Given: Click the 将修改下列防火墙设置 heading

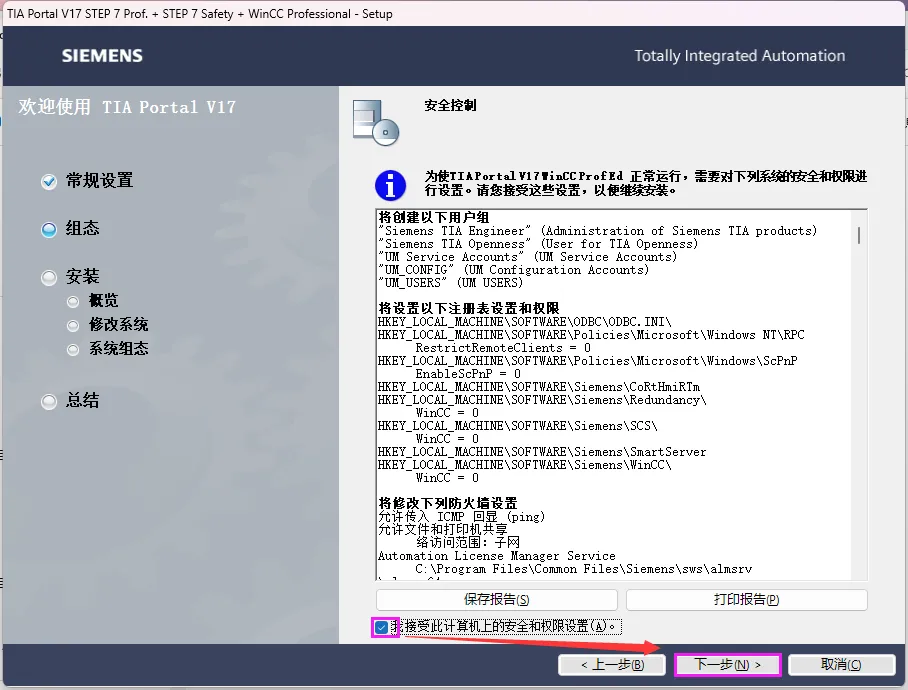Looking at the screenshot, I should [x=448, y=504].
